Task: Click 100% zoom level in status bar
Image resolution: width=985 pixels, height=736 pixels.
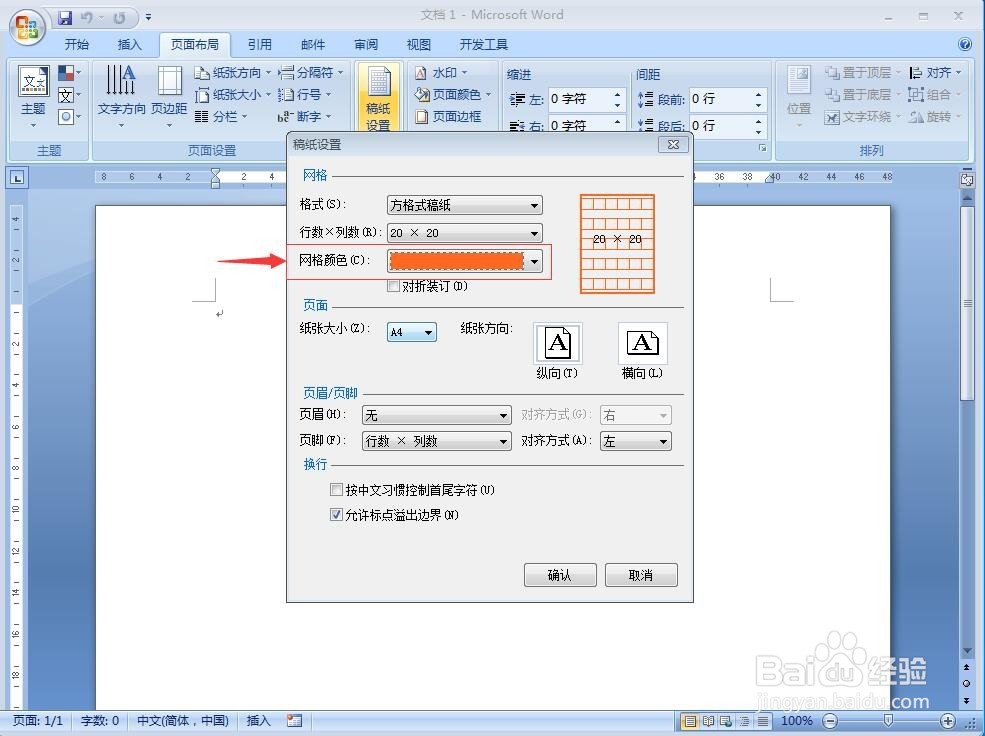Action: [797, 721]
